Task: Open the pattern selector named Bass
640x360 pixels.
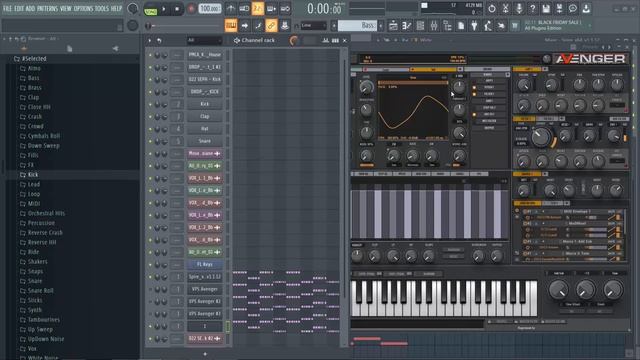Action: [x=357, y=25]
